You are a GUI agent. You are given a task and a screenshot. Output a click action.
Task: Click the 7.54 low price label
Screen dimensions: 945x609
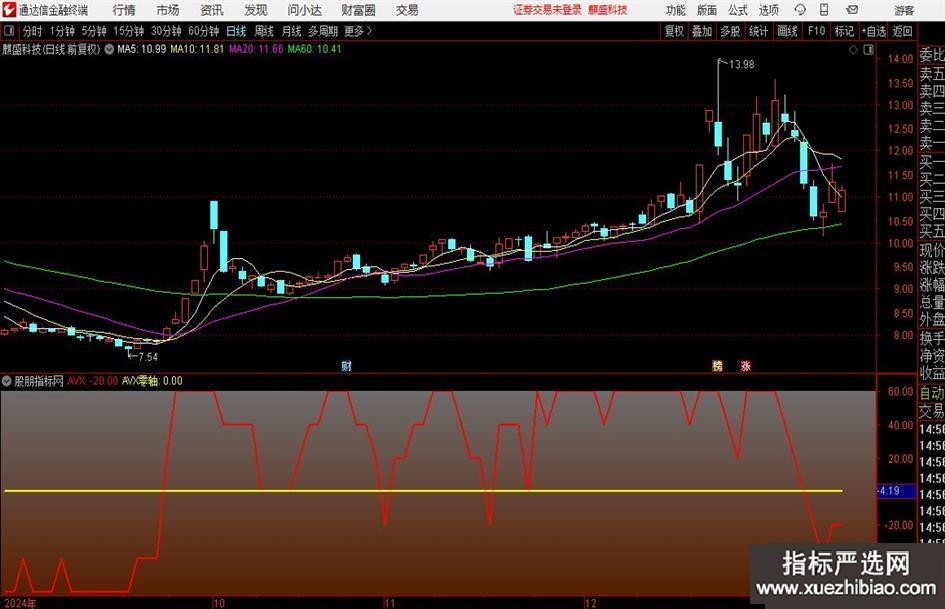[148, 357]
